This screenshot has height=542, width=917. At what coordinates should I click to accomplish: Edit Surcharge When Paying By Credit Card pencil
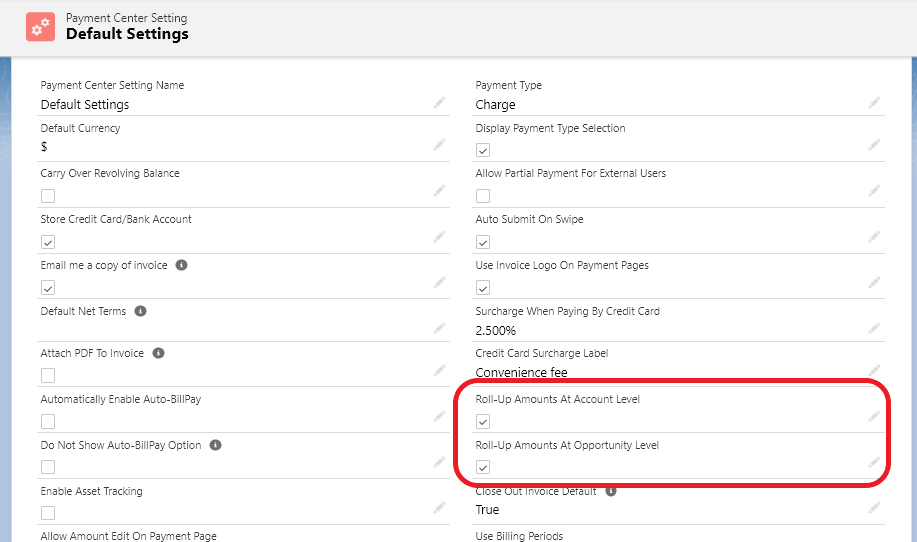click(x=874, y=328)
